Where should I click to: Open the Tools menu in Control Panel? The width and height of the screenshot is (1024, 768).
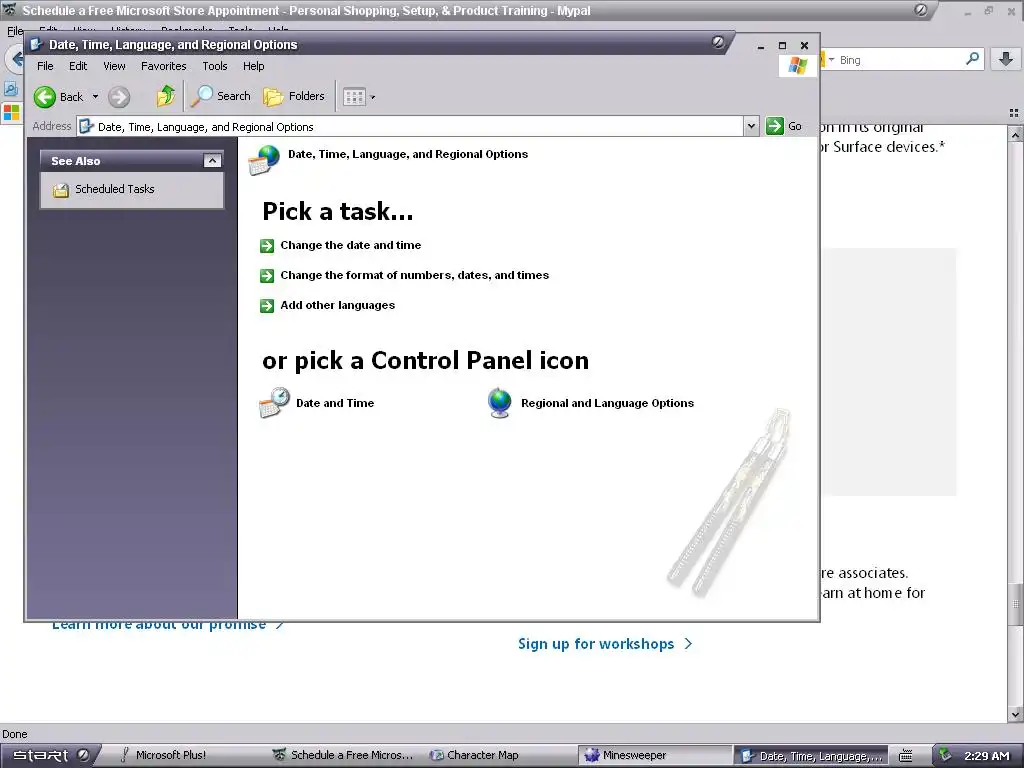[x=214, y=66]
